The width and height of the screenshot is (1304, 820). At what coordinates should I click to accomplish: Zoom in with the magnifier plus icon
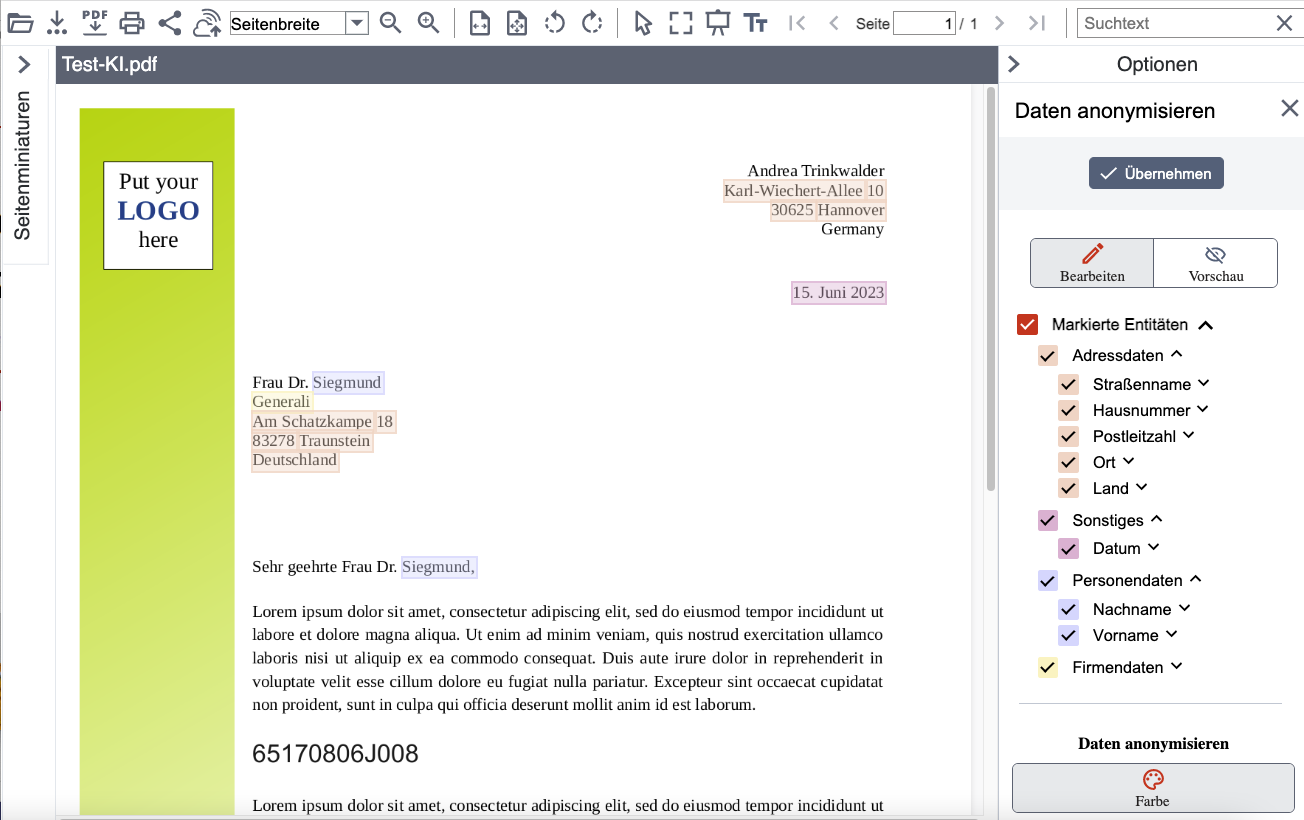[429, 23]
